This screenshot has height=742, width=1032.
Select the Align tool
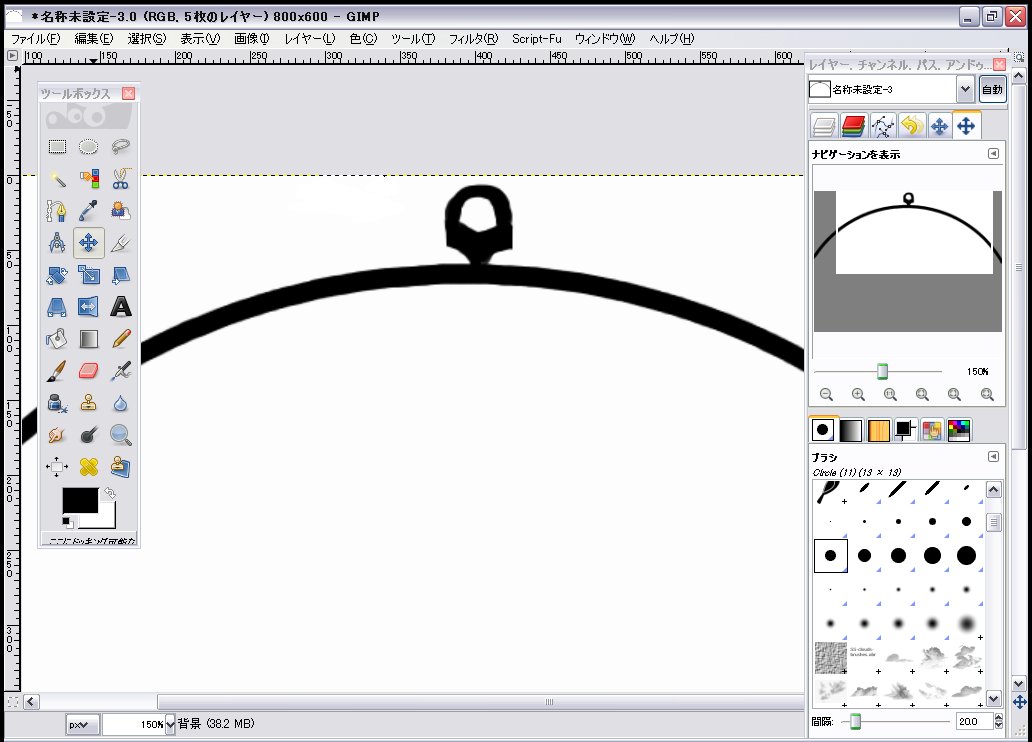point(57,467)
